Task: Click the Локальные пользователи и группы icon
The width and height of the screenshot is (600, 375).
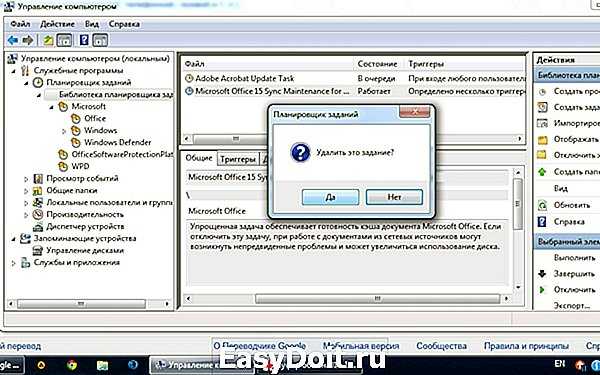Action: tap(38, 202)
